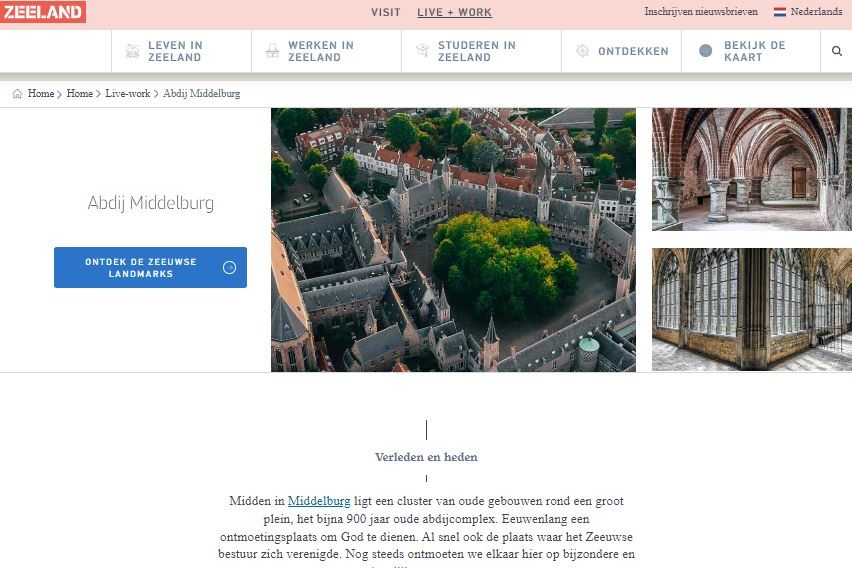Open the Werken in Zeeland menu

tap(327, 51)
